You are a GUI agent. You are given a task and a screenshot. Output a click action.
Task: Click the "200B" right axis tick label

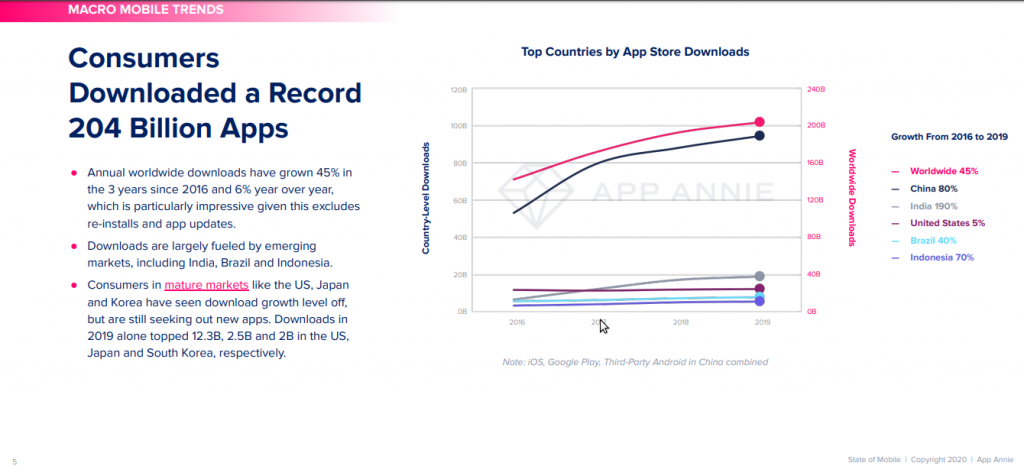point(817,125)
